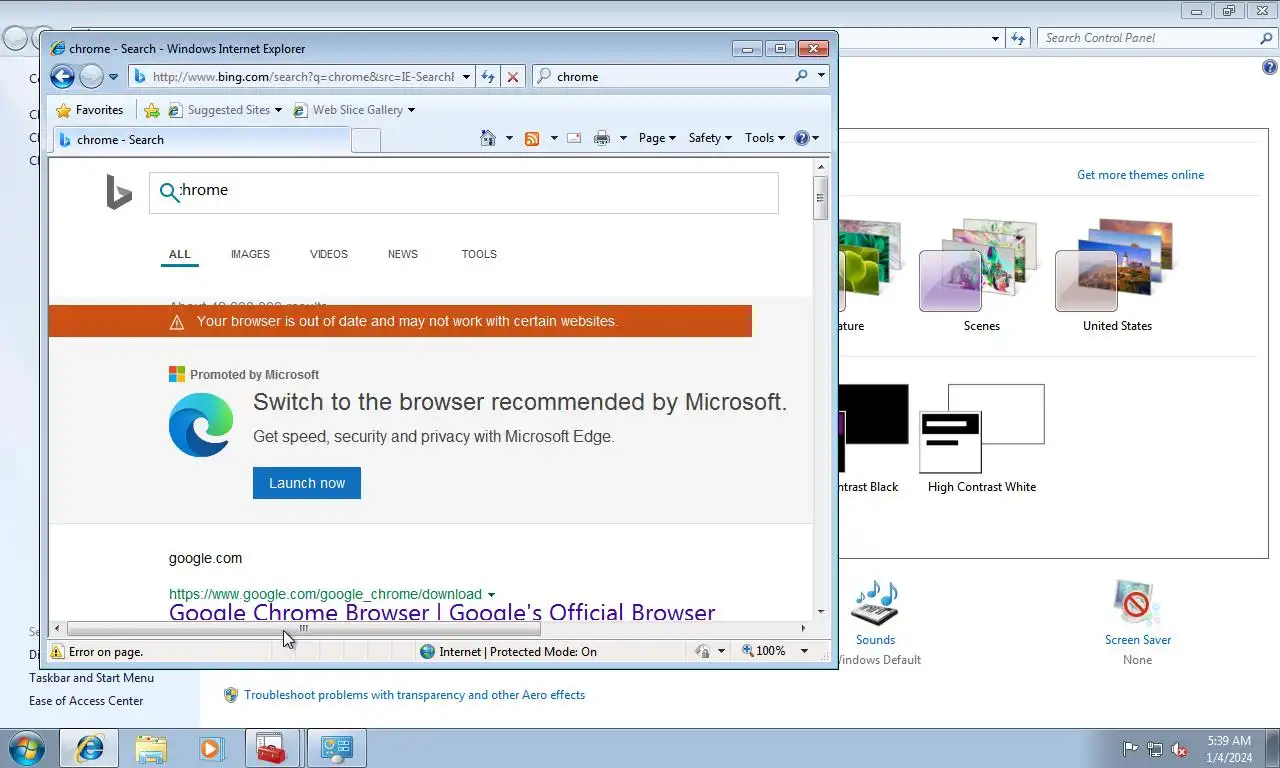Click Troubleshoot problems with transparency link
The image size is (1280, 768).
[x=414, y=695]
